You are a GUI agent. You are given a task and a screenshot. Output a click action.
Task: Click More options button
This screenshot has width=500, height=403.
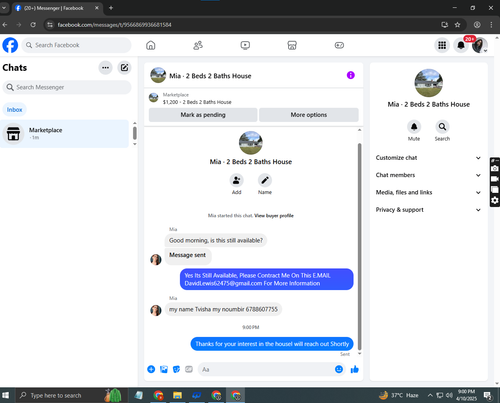pos(309,115)
